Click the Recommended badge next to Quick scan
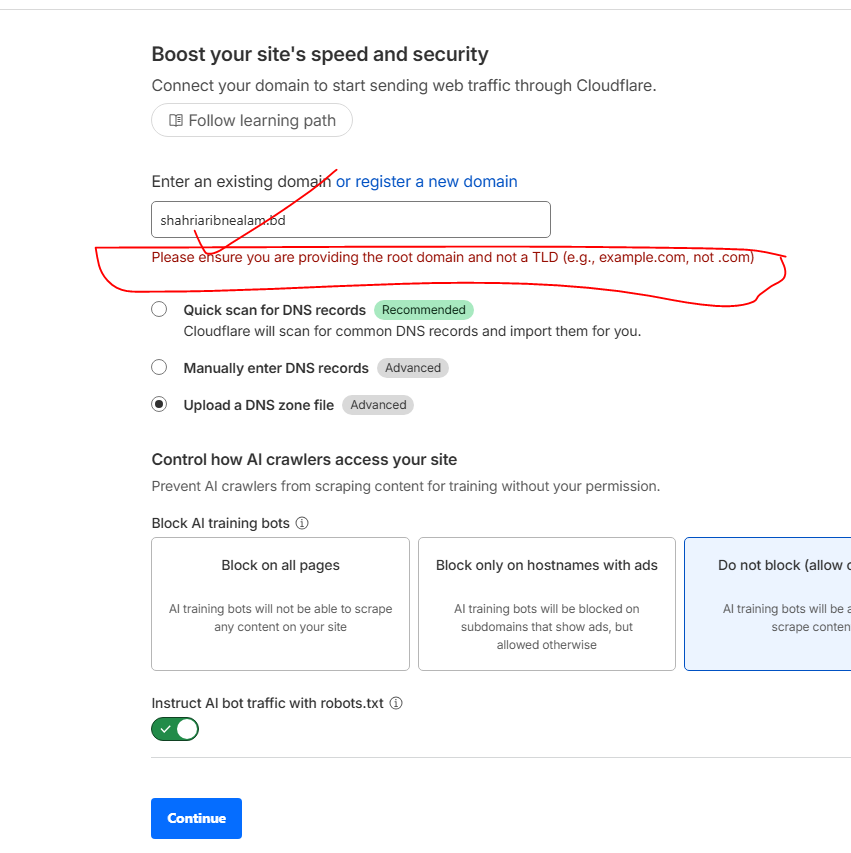Viewport: 851px width, 853px height. [424, 310]
